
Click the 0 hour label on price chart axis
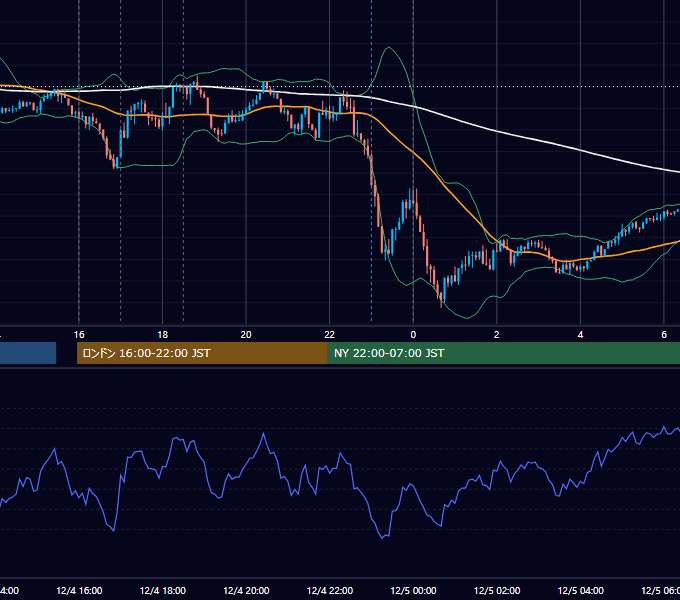(413, 335)
